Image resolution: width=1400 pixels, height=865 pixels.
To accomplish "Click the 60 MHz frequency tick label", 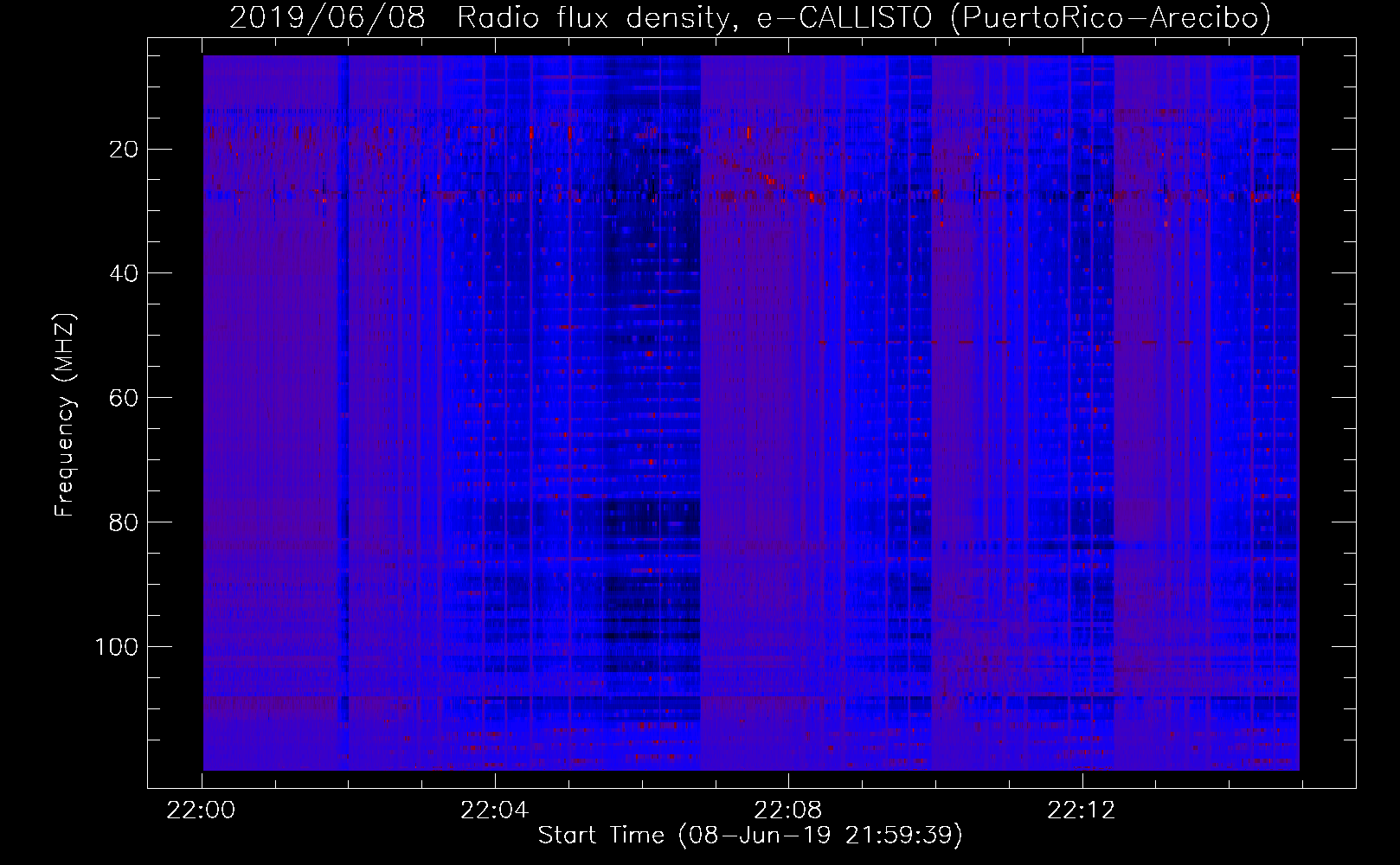I will coord(124,398).
